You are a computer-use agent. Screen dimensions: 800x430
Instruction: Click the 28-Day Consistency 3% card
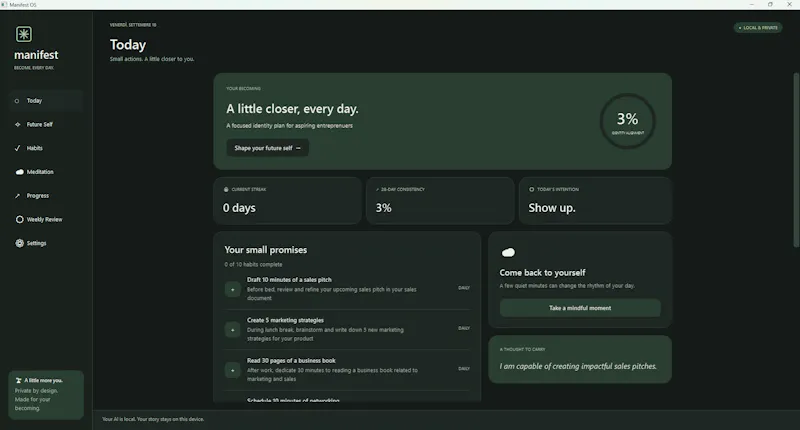pos(440,201)
